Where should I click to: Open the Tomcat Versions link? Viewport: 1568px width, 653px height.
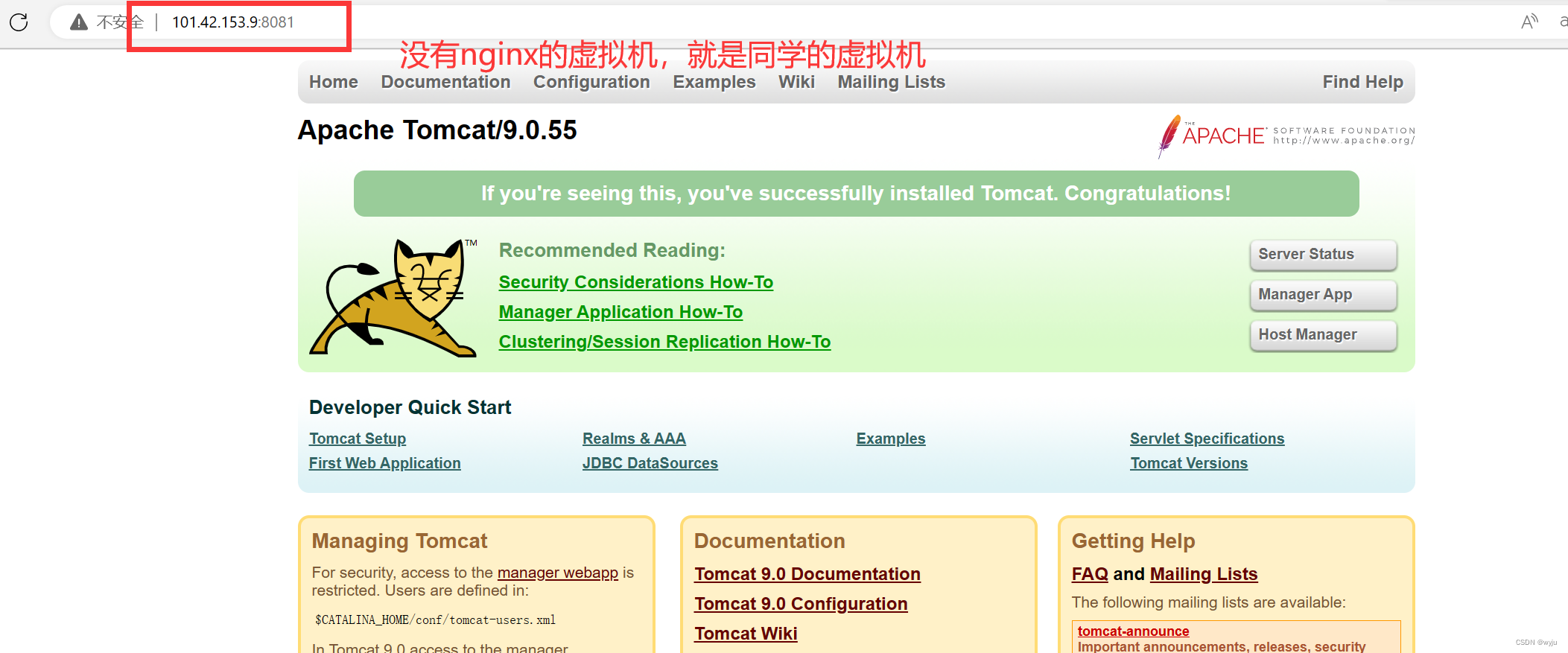[x=1188, y=463]
